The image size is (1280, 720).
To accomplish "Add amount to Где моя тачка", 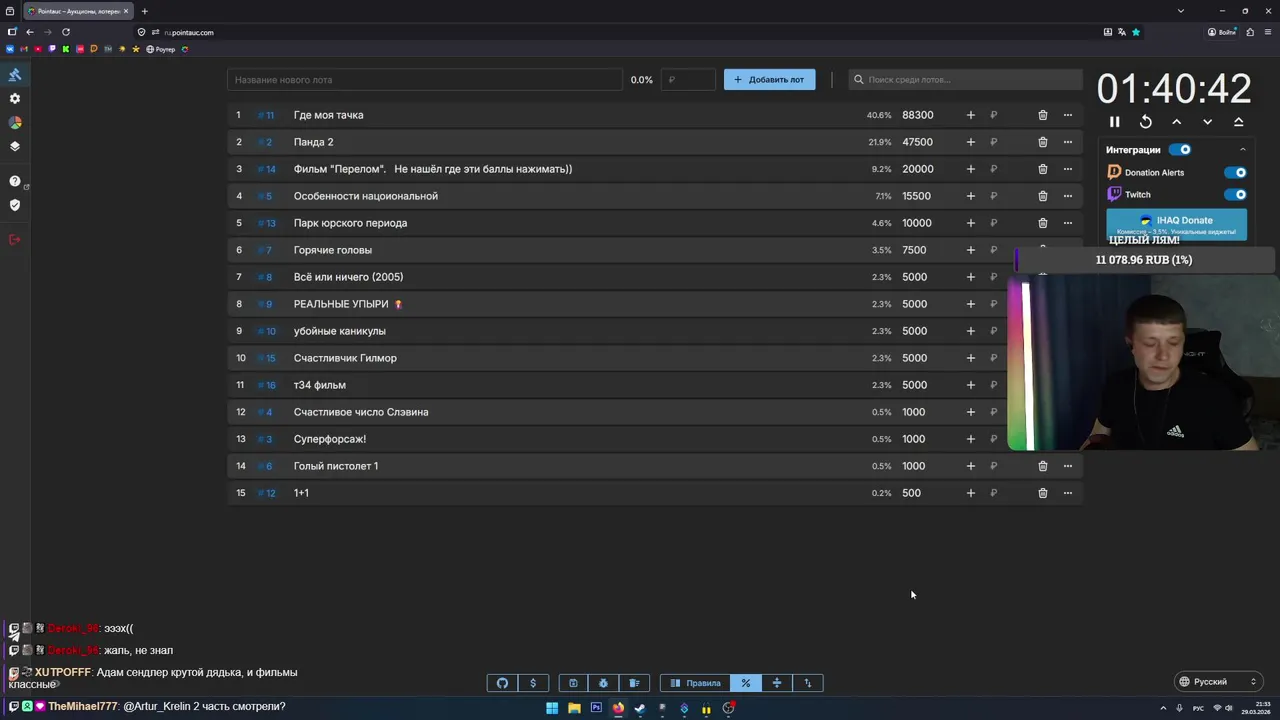I will (x=970, y=115).
